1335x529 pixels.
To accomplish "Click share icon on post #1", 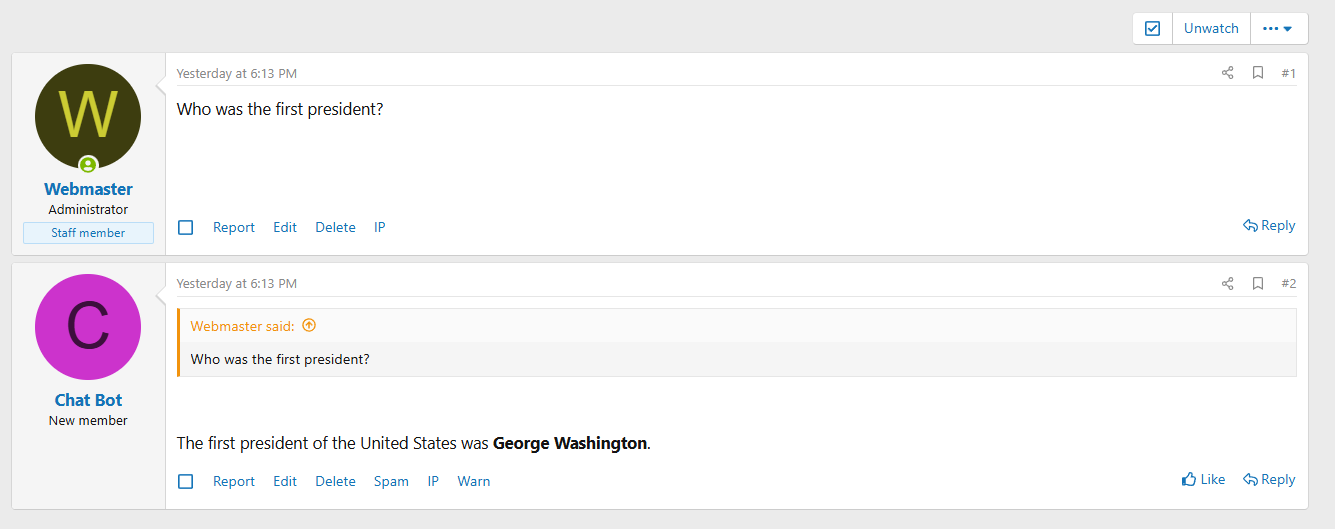I will pyautogui.click(x=1227, y=73).
